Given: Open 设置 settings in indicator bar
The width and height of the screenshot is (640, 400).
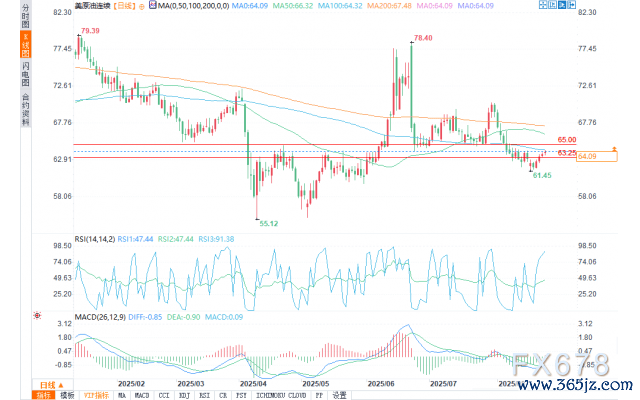Looking at the screenshot, I should 340,395.
